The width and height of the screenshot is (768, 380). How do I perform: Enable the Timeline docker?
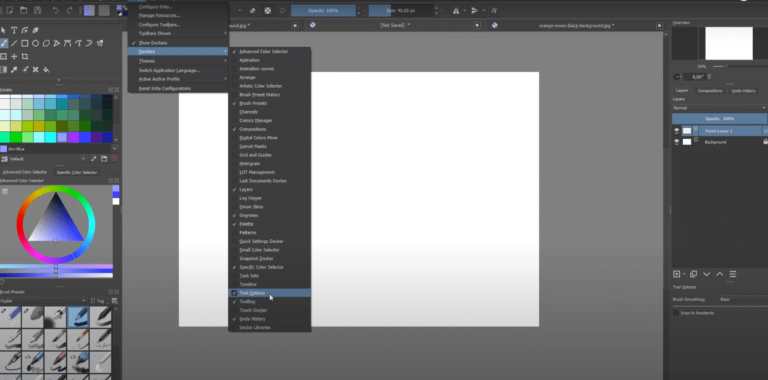269,284
